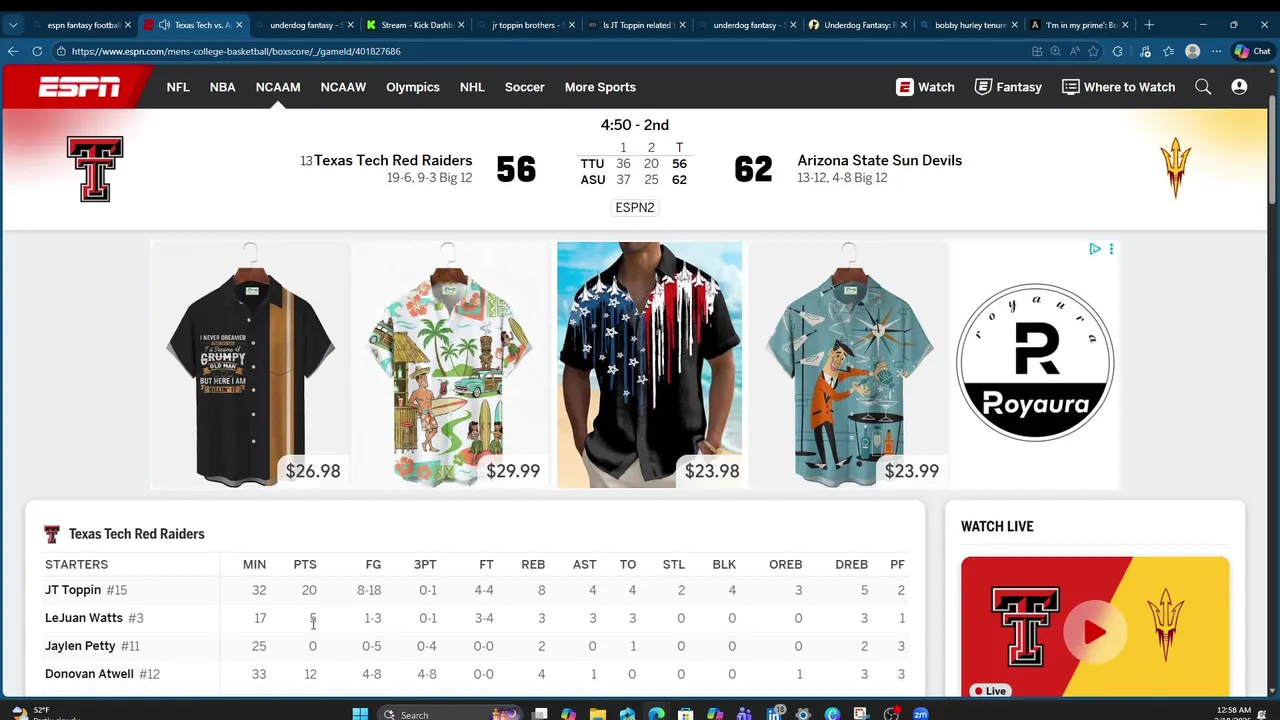Switch to the Is JT Toppin related tab

coord(637,25)
